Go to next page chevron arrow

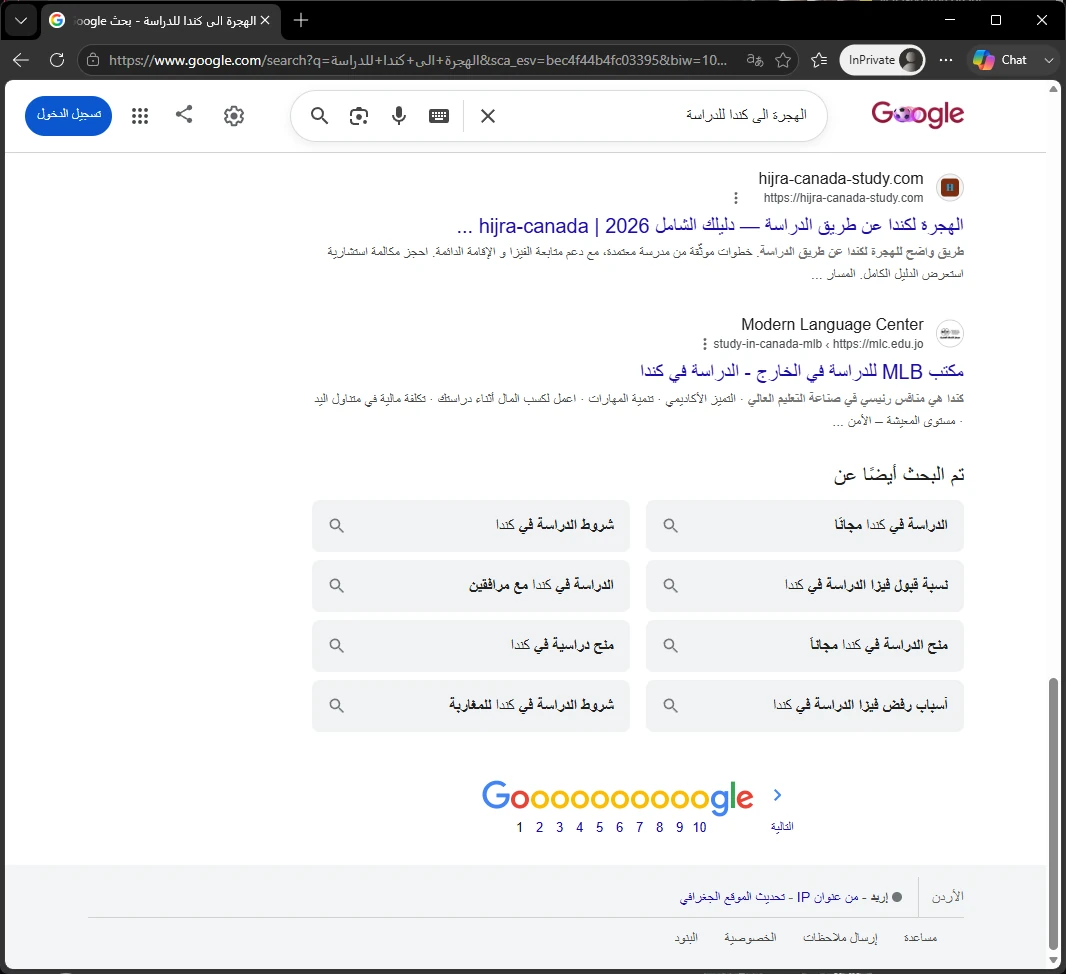[778, 795]
